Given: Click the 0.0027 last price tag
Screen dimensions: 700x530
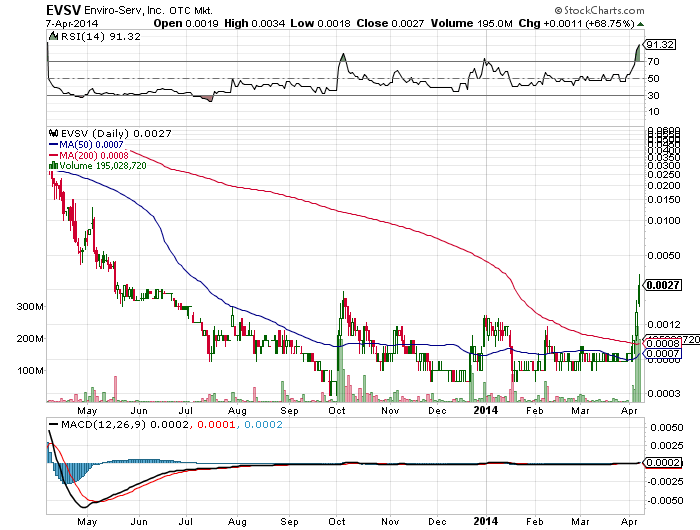Looking at the screenshot, I should coord(664,285).
